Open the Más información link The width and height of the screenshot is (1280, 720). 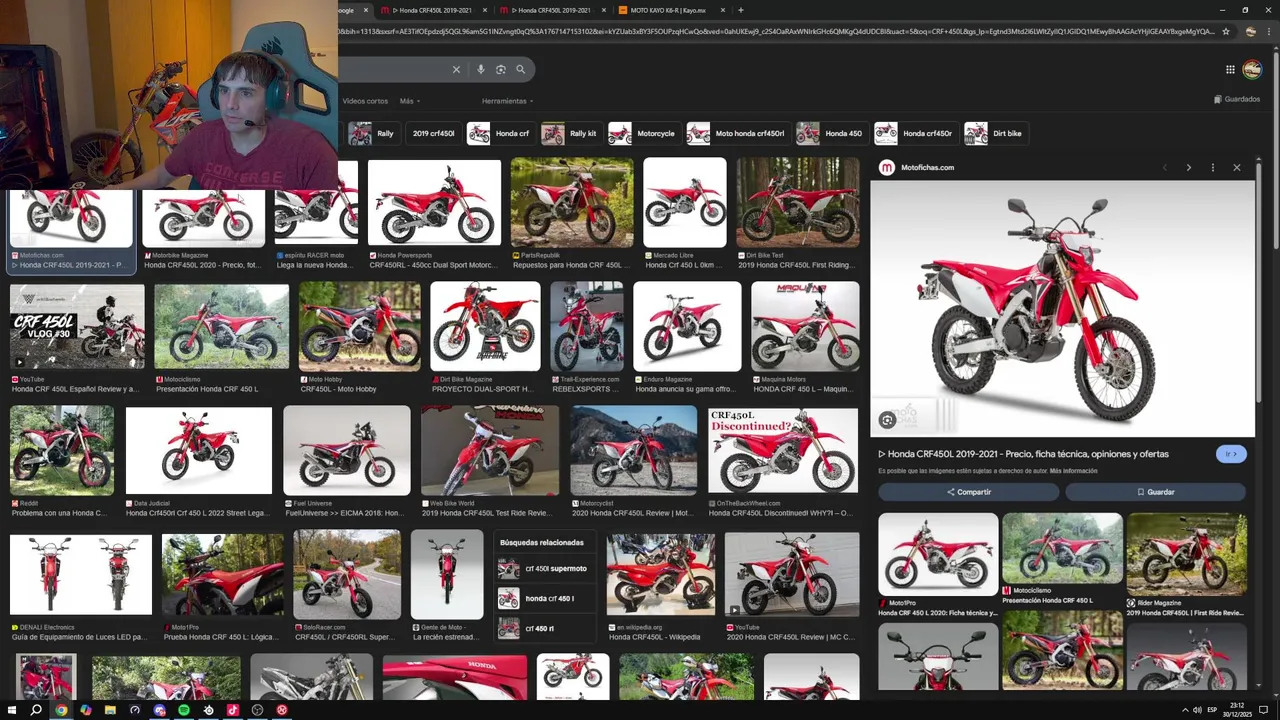tap(1074, 471)
